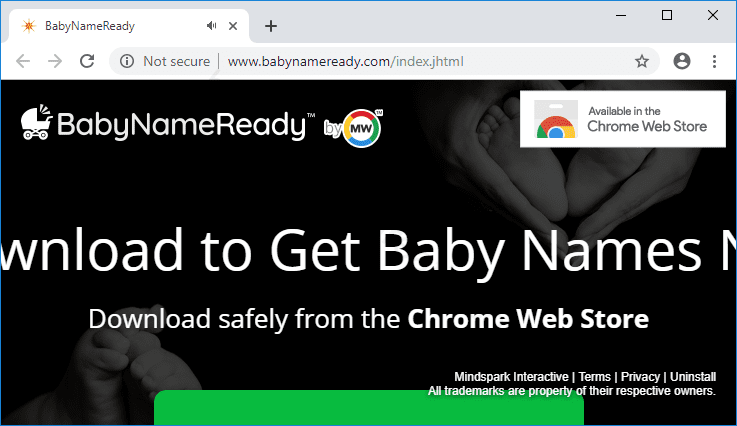This screenshot has height=426, width=737.
Task: Click the BabyNameReady stroller logo
Action: [x=37, y=123]
